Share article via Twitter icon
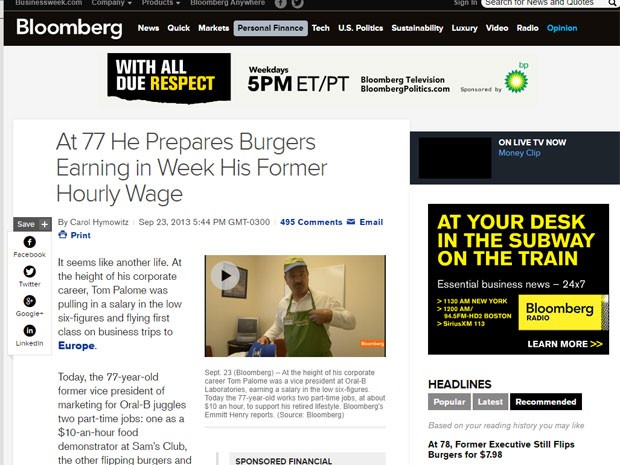The height and width of the screenshot is (465, 620). coord(30,271)
